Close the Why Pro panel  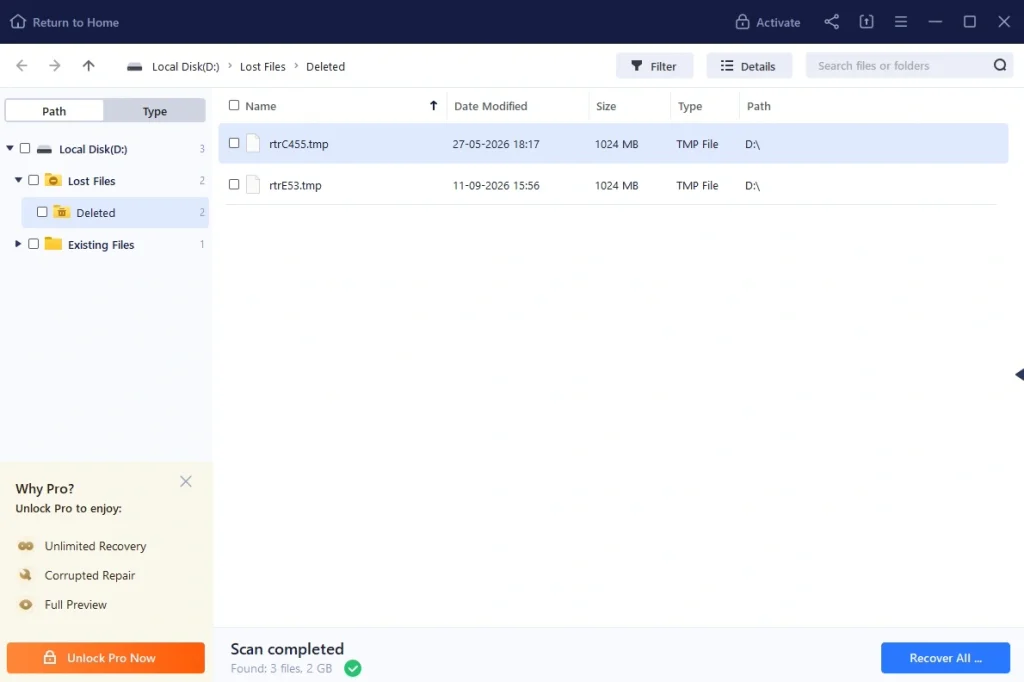tap(185, 481)
